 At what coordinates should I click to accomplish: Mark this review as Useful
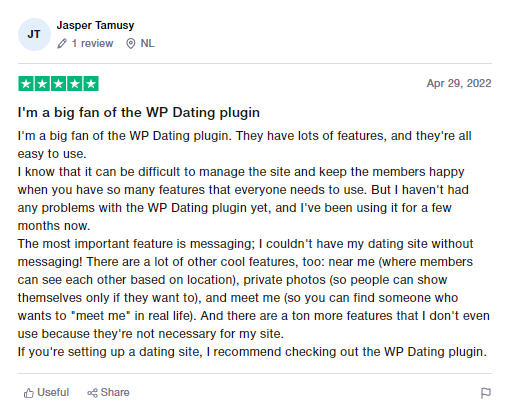pos(46,393)
